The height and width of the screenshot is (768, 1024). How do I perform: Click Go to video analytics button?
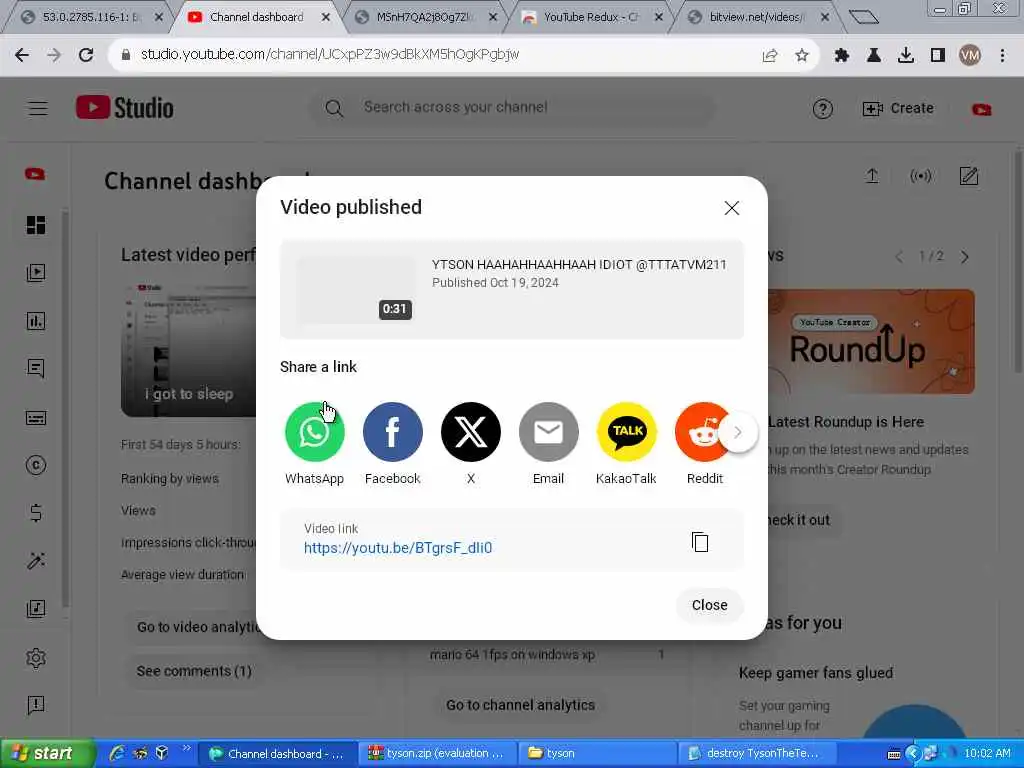click(197, 627)
